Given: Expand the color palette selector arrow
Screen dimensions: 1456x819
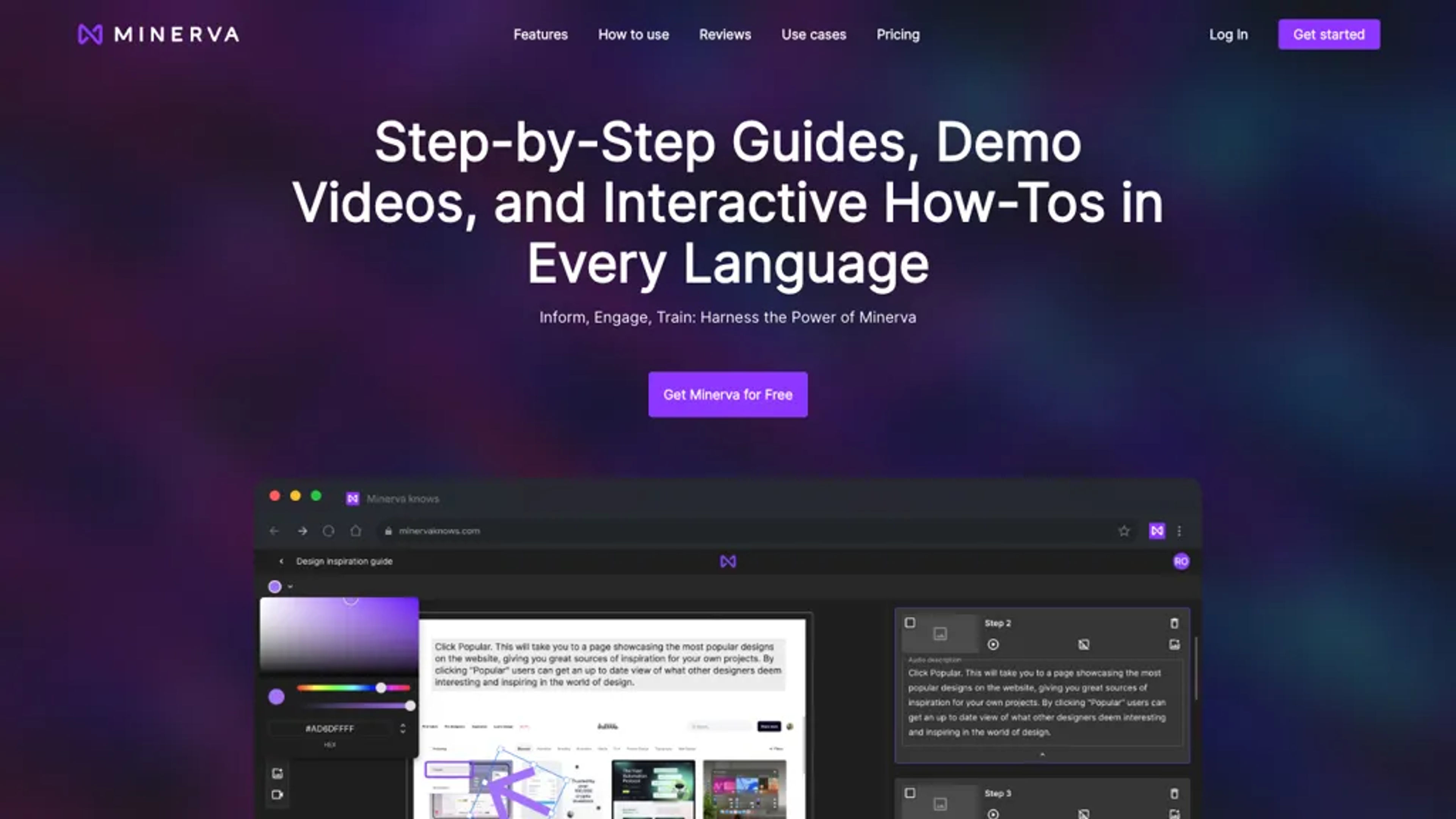Looking at the screenshot, I should (291, 586).
